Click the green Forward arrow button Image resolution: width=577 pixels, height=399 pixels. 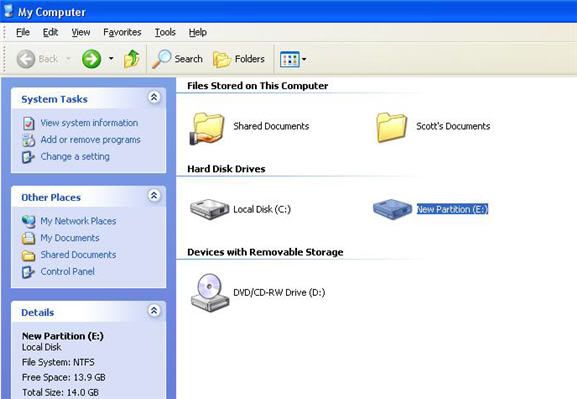(x=91, y=59)
